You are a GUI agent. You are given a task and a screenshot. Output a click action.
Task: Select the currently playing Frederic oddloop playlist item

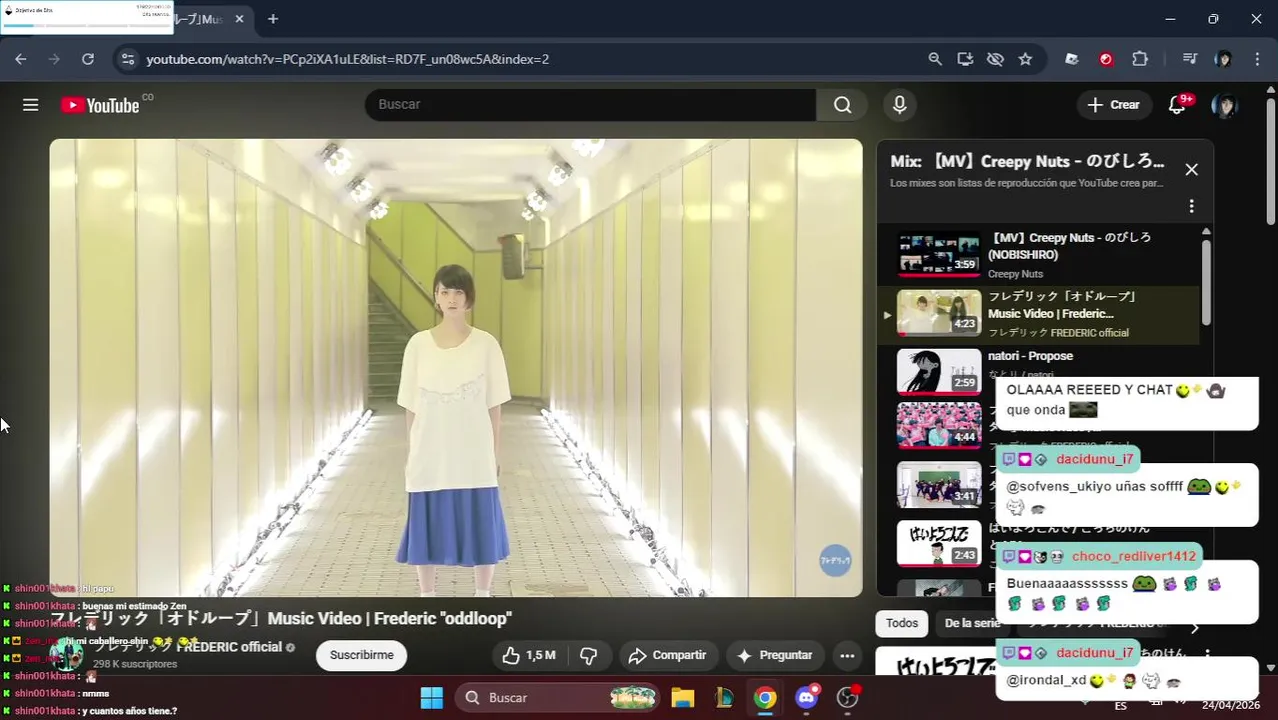click(1038, 314)
